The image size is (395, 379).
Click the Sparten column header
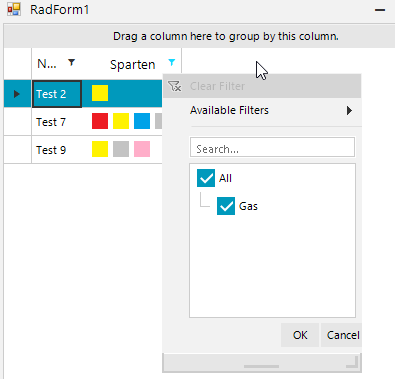[132, 64]
